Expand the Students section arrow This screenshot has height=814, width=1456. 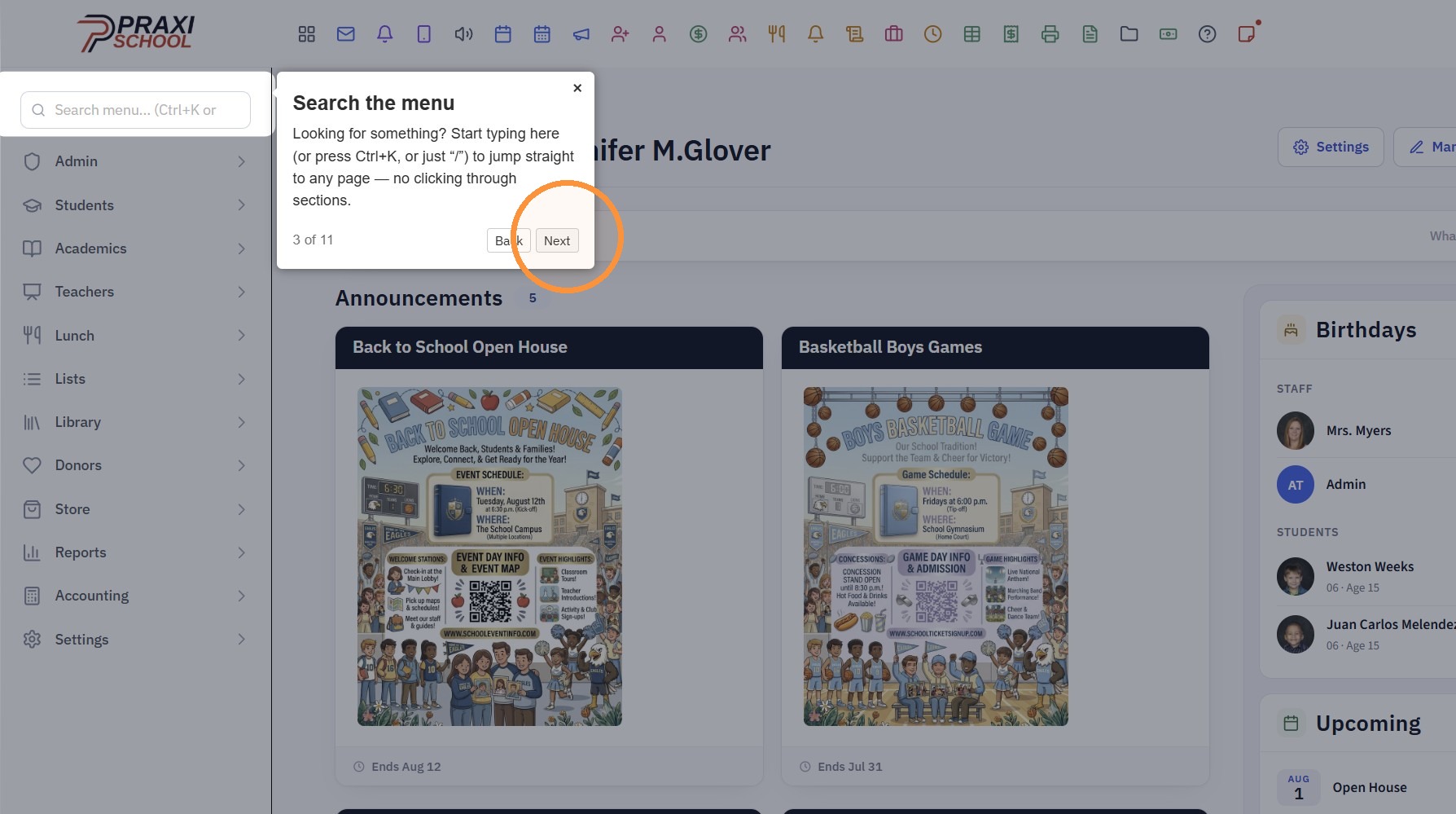pos(241,205)
